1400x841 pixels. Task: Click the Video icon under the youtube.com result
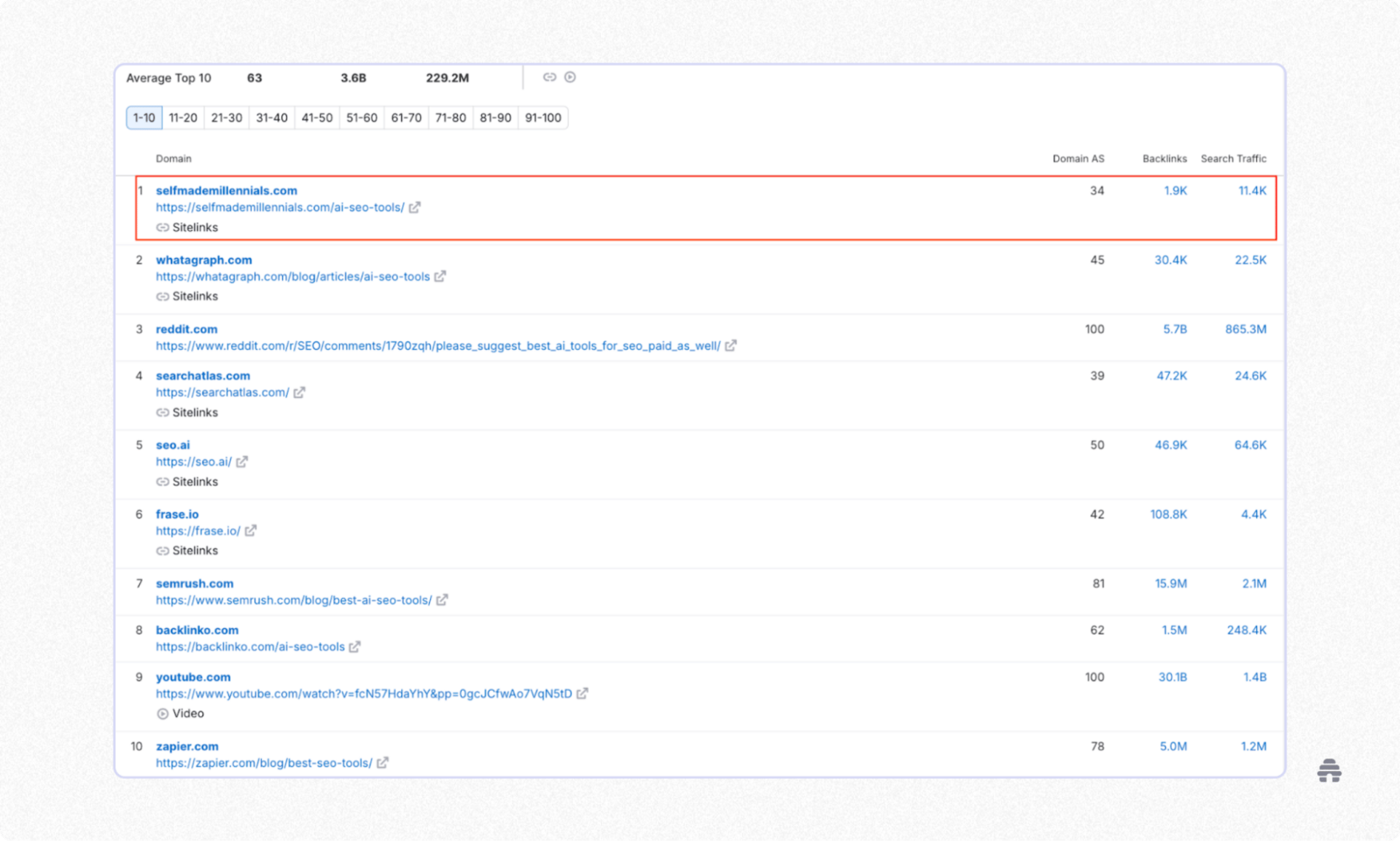(164, 713)
